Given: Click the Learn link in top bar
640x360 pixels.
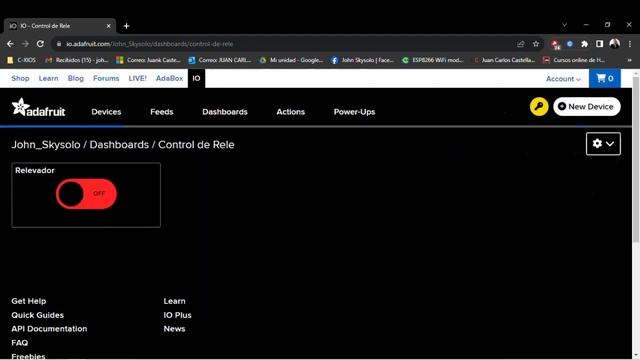Looking at the screenshot, I should [49, 78].
